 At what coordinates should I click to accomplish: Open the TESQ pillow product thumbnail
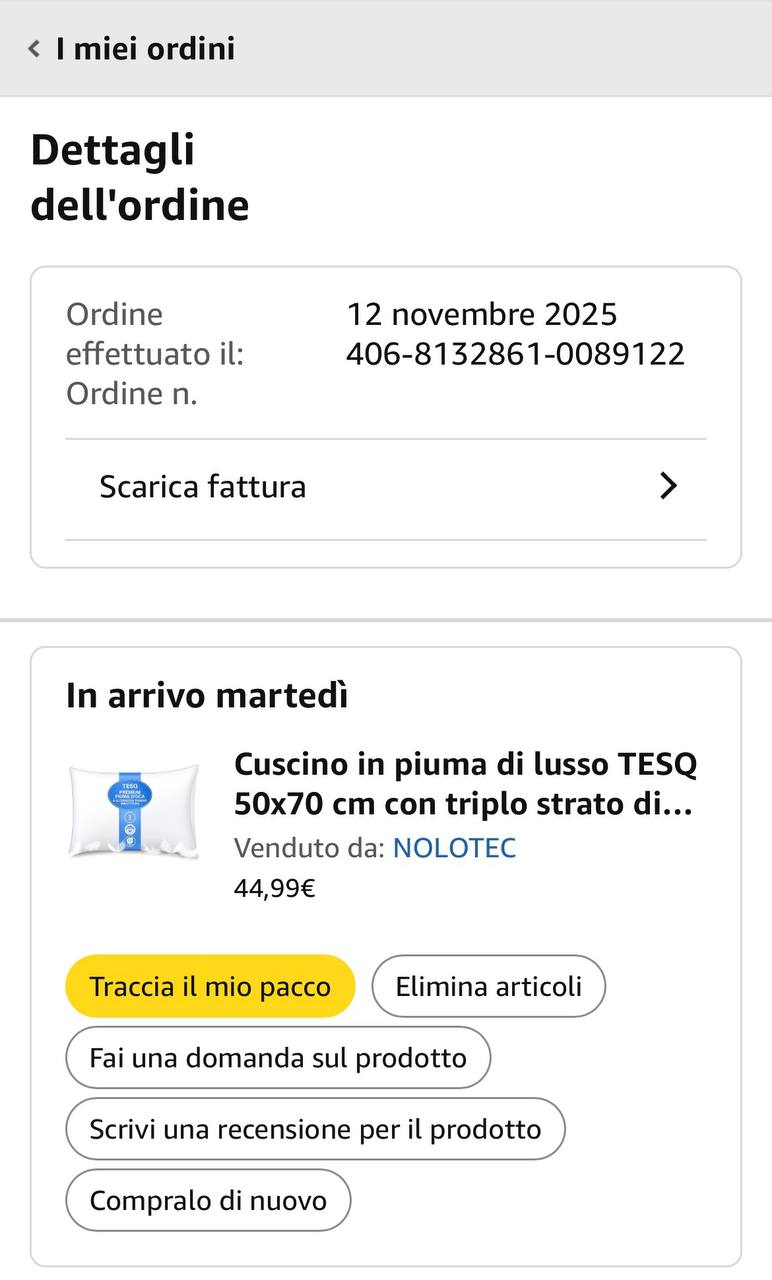tap(134, 812)
